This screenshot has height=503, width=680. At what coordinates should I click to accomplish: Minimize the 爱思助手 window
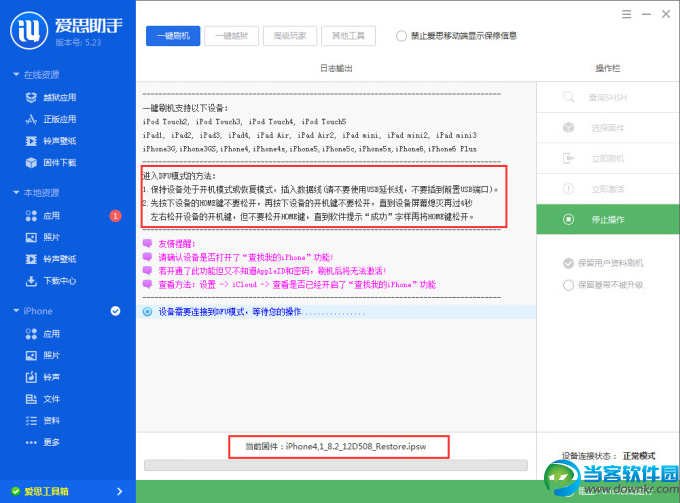pyautogui.click(x=646, y=14)
